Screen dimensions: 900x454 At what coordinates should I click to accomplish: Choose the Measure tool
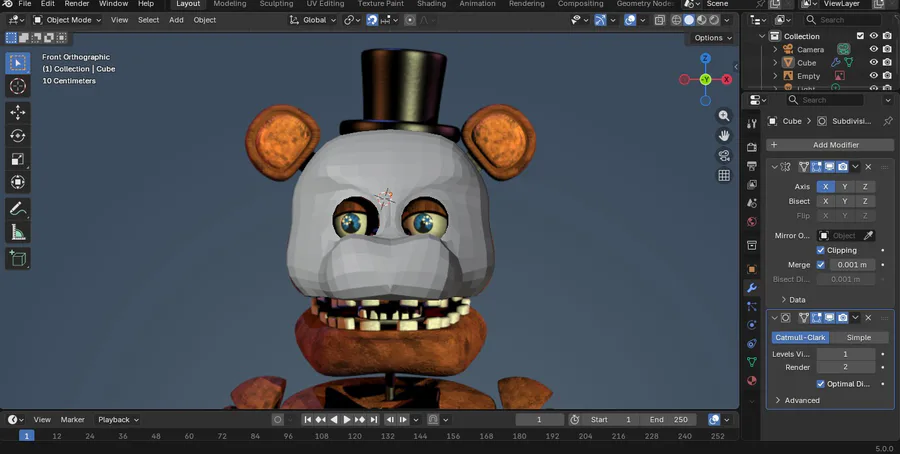18,232
